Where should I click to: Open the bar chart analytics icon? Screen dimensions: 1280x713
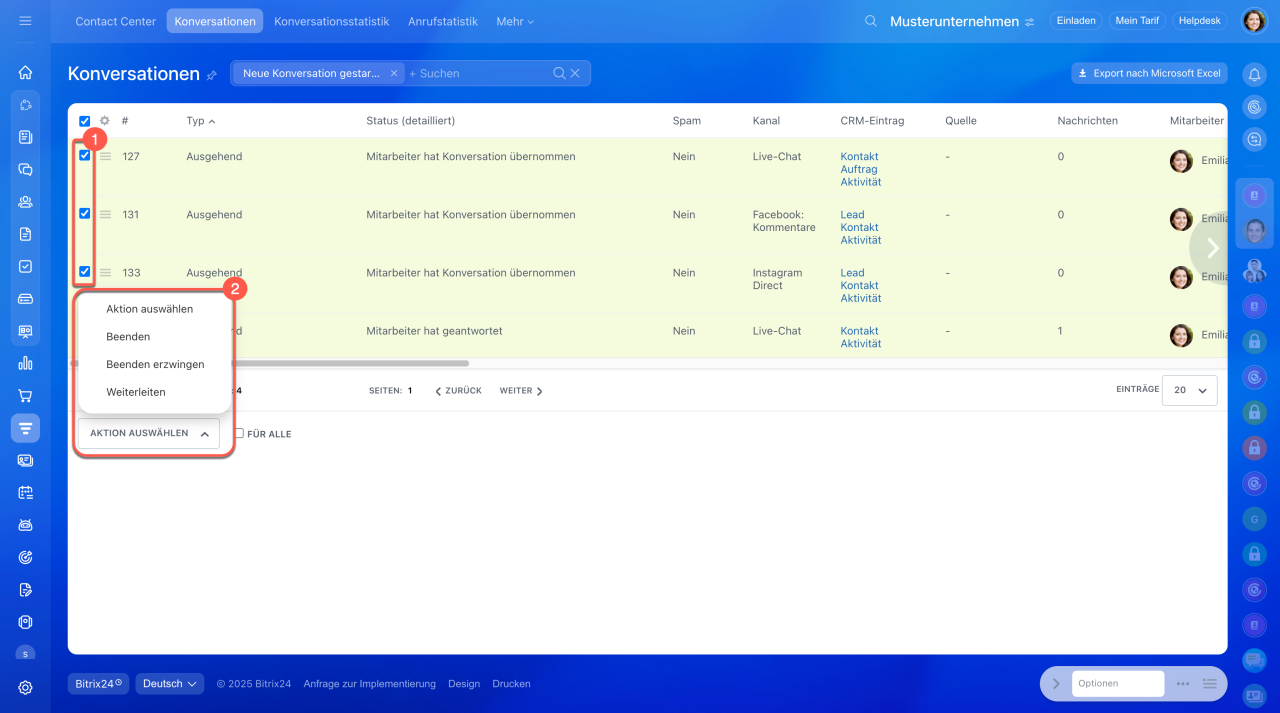pos(25,363)
